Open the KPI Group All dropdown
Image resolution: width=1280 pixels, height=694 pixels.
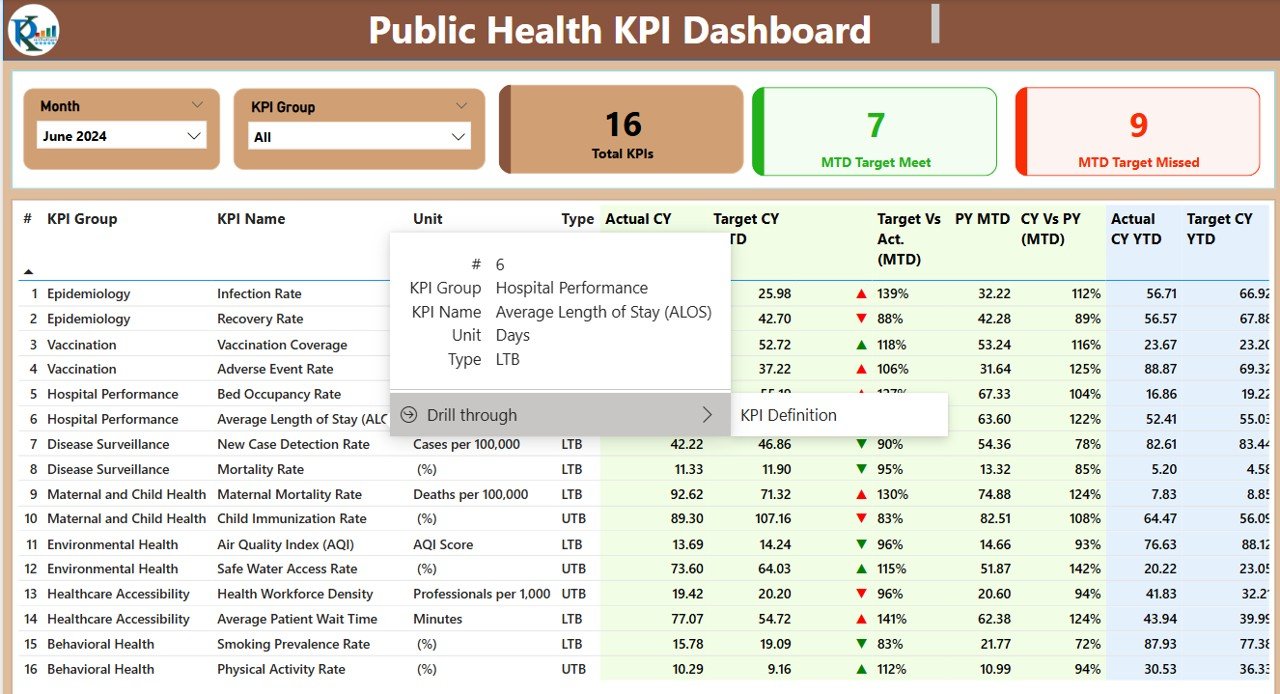(359, 136)
